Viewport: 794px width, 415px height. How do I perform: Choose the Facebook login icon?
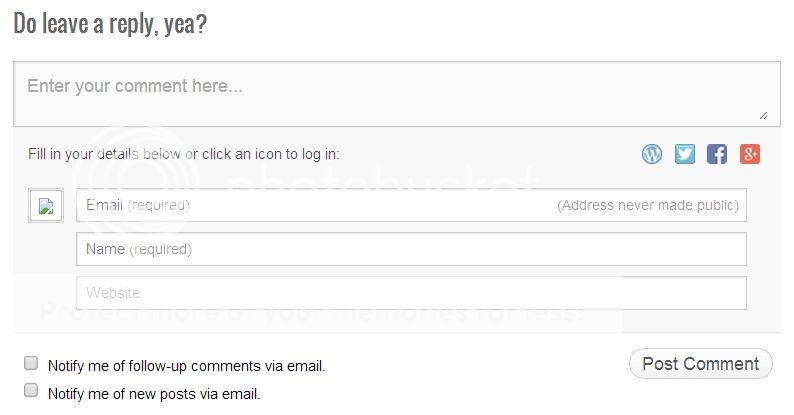(x=717, y=154)
